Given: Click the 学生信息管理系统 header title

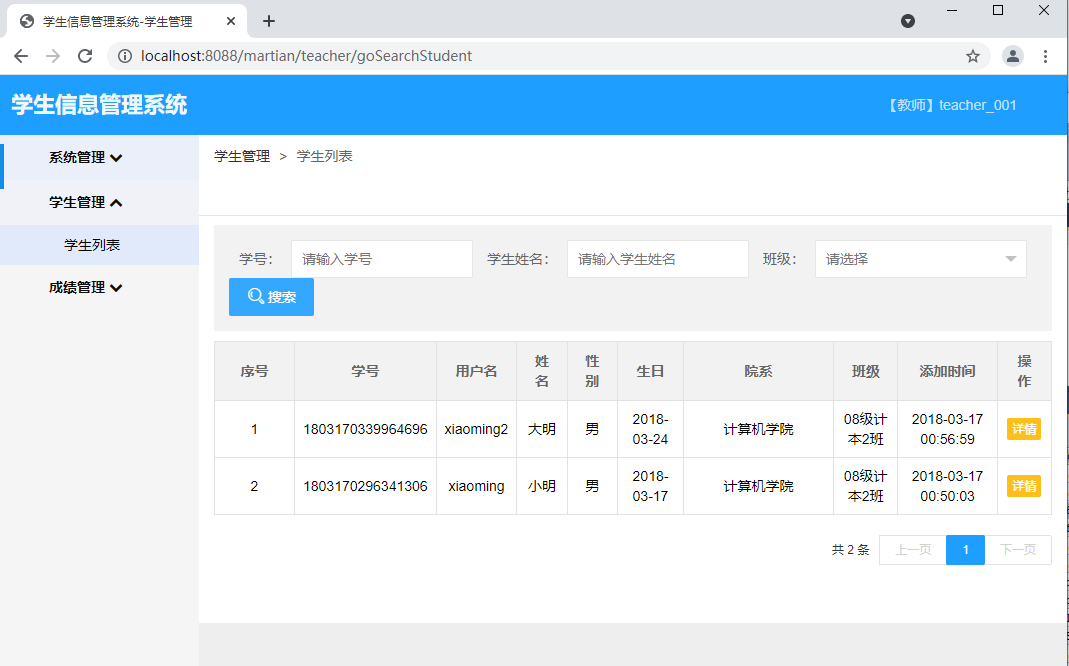Looking at the screenshot, I should tap(99, 105).
